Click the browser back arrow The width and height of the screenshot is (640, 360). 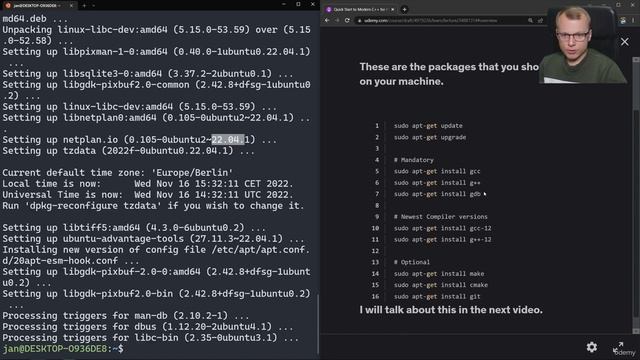(x=327, y=20)
